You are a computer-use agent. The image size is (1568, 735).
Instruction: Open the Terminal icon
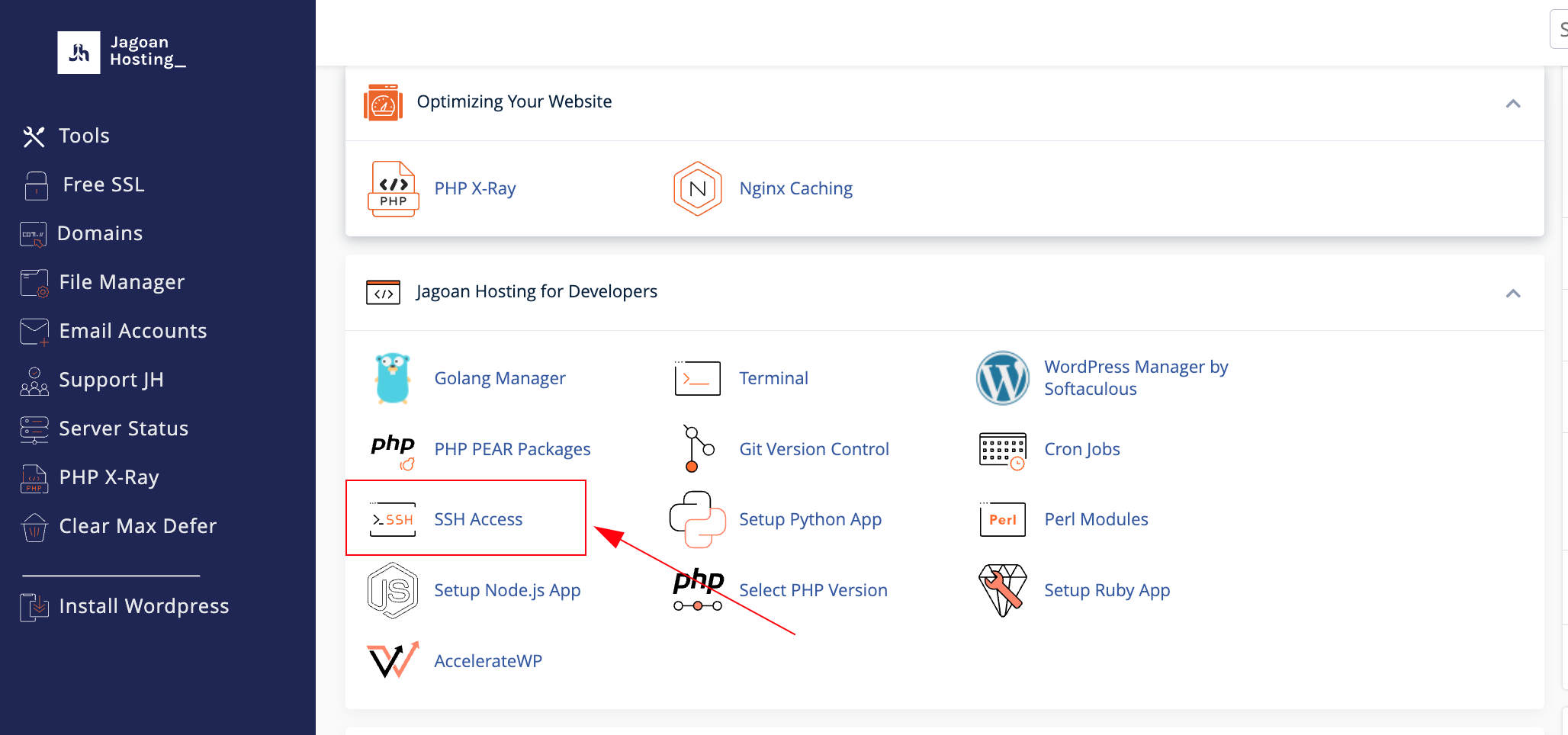coord(697,378)
